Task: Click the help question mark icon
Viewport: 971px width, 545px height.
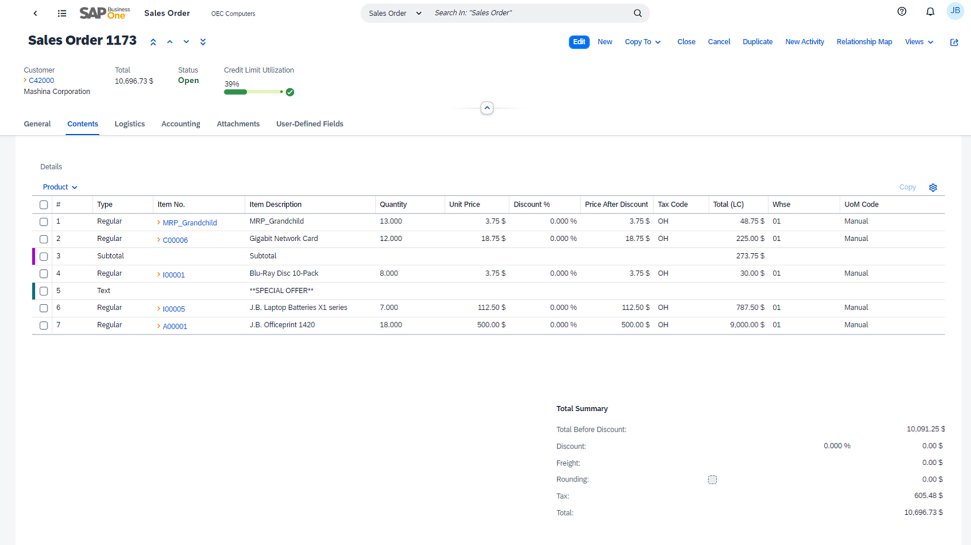Action: [x=901, y=13]
